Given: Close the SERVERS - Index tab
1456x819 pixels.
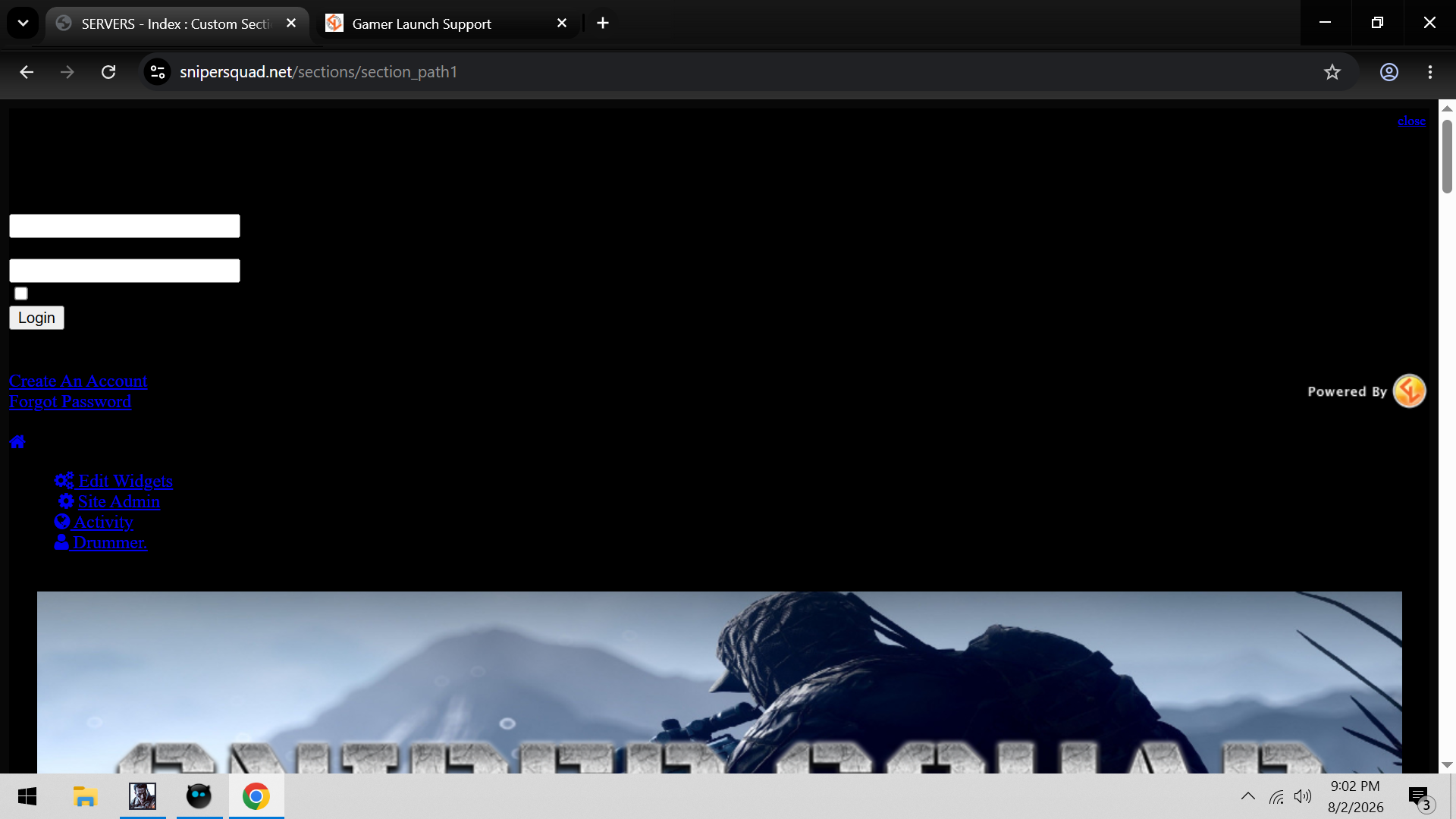Looking at the screenshot, I should click(x=291, y=24).
